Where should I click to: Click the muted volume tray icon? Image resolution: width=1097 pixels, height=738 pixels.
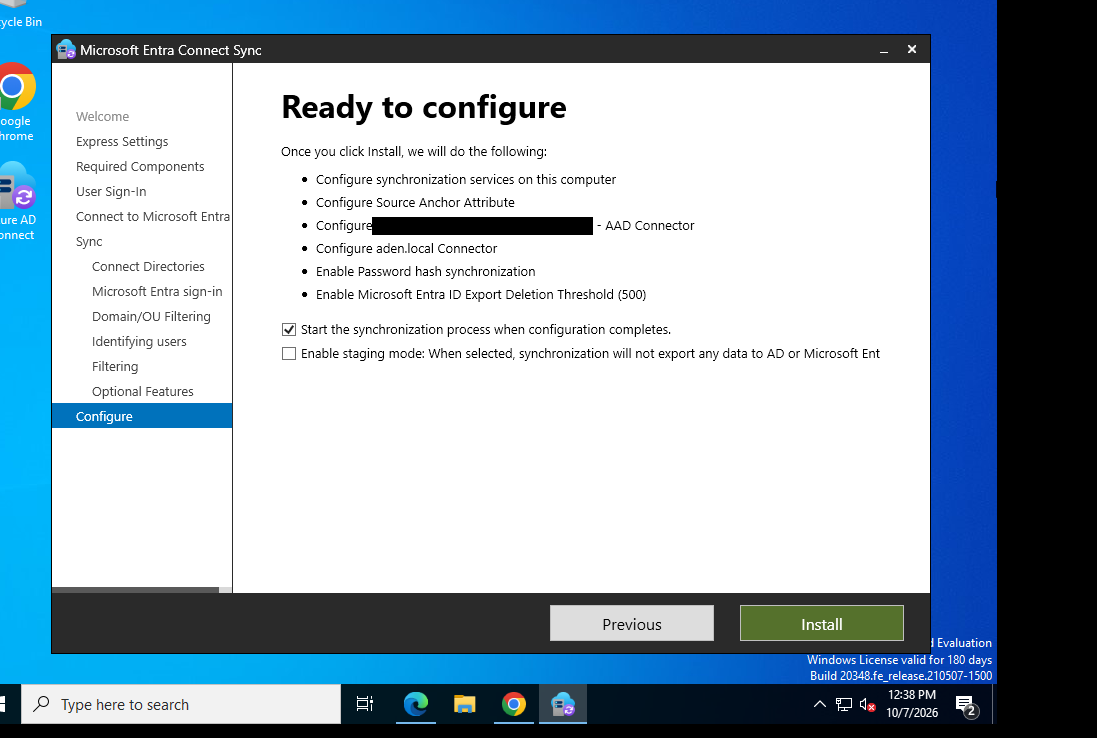(868, 704)
